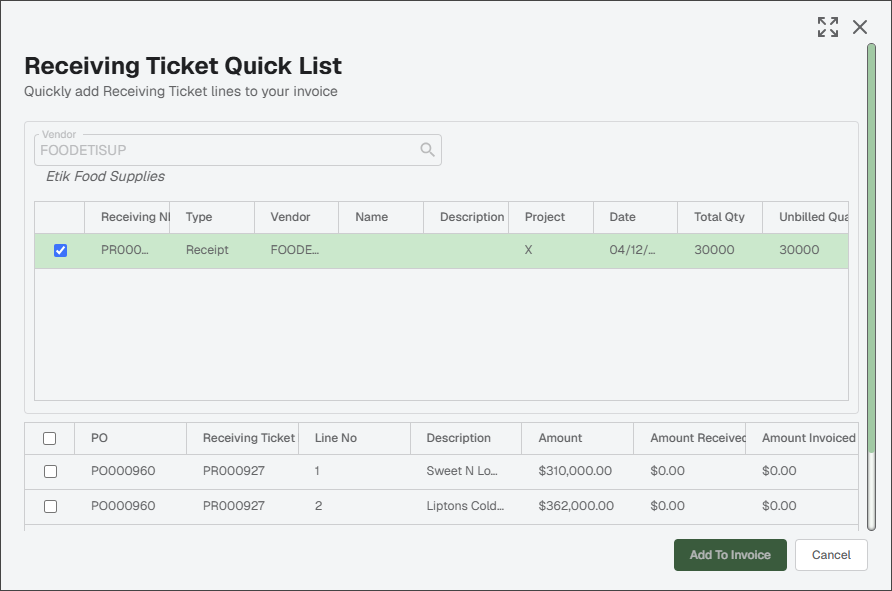
Task: Sort by Amount Received column header
Action: 689,438
